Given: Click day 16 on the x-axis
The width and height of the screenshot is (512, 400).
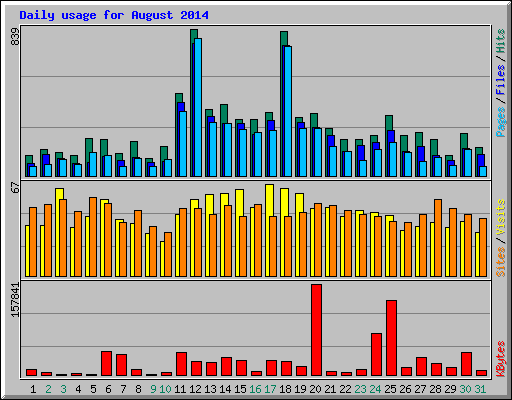Looking at the screenshot, I should coord(255,389).
